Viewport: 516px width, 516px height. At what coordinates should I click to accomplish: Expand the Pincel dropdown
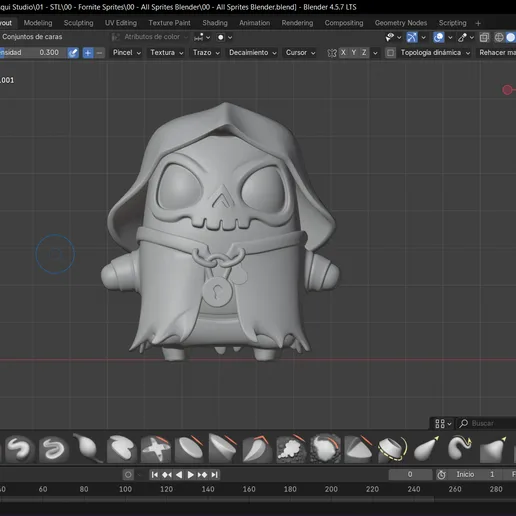126,53
